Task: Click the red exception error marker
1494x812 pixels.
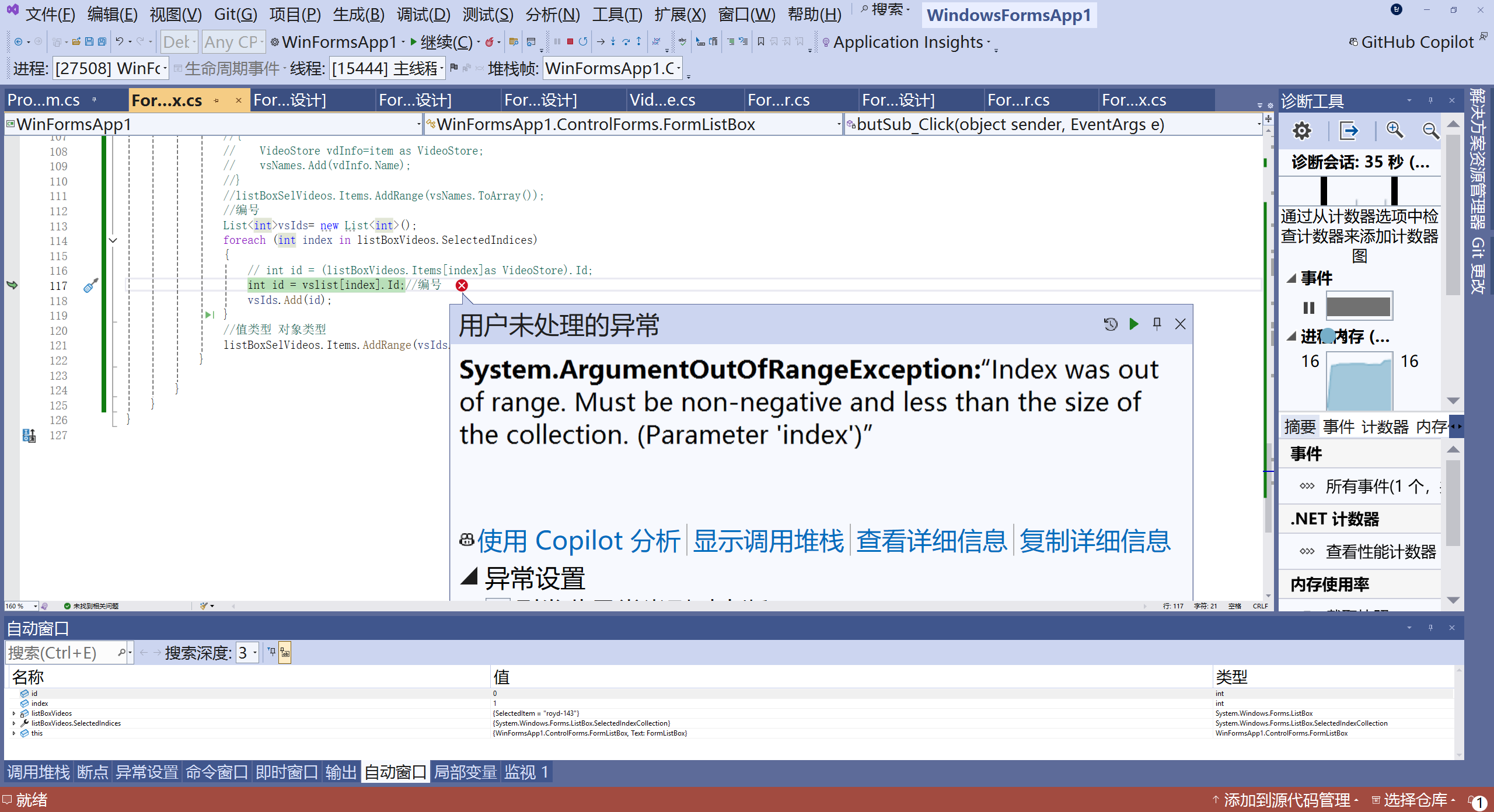Action: (462, 285)
